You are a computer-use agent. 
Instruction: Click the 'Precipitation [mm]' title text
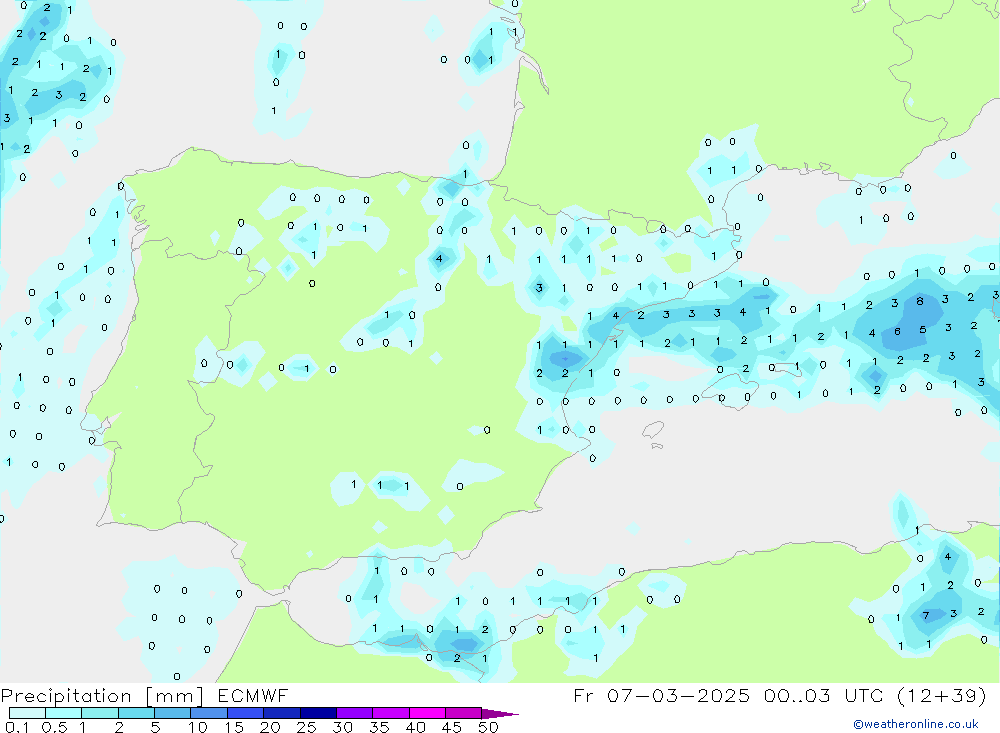point(102,696)
